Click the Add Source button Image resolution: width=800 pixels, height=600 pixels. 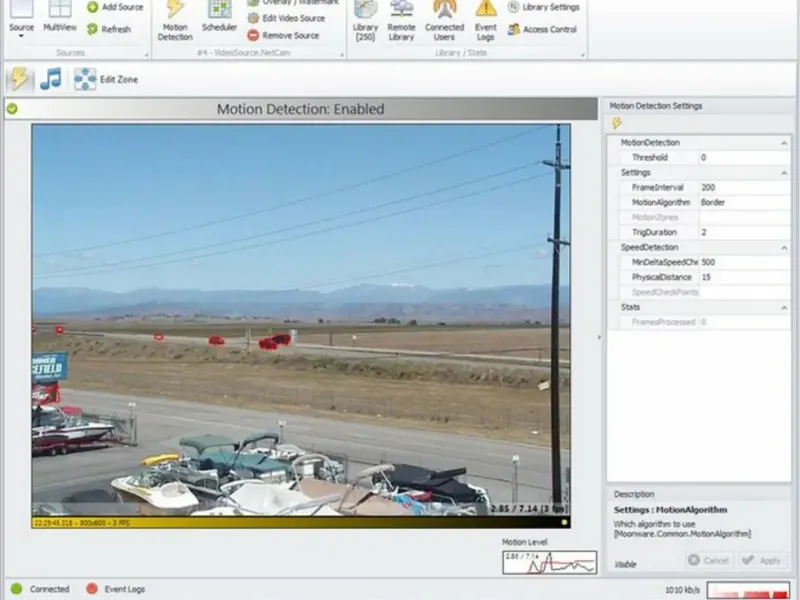click(x=115, y=7)
